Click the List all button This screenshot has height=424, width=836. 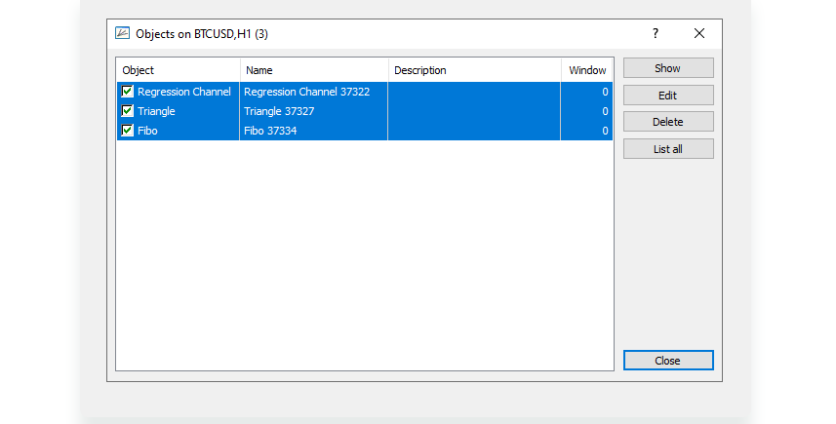tap(668, 149)
